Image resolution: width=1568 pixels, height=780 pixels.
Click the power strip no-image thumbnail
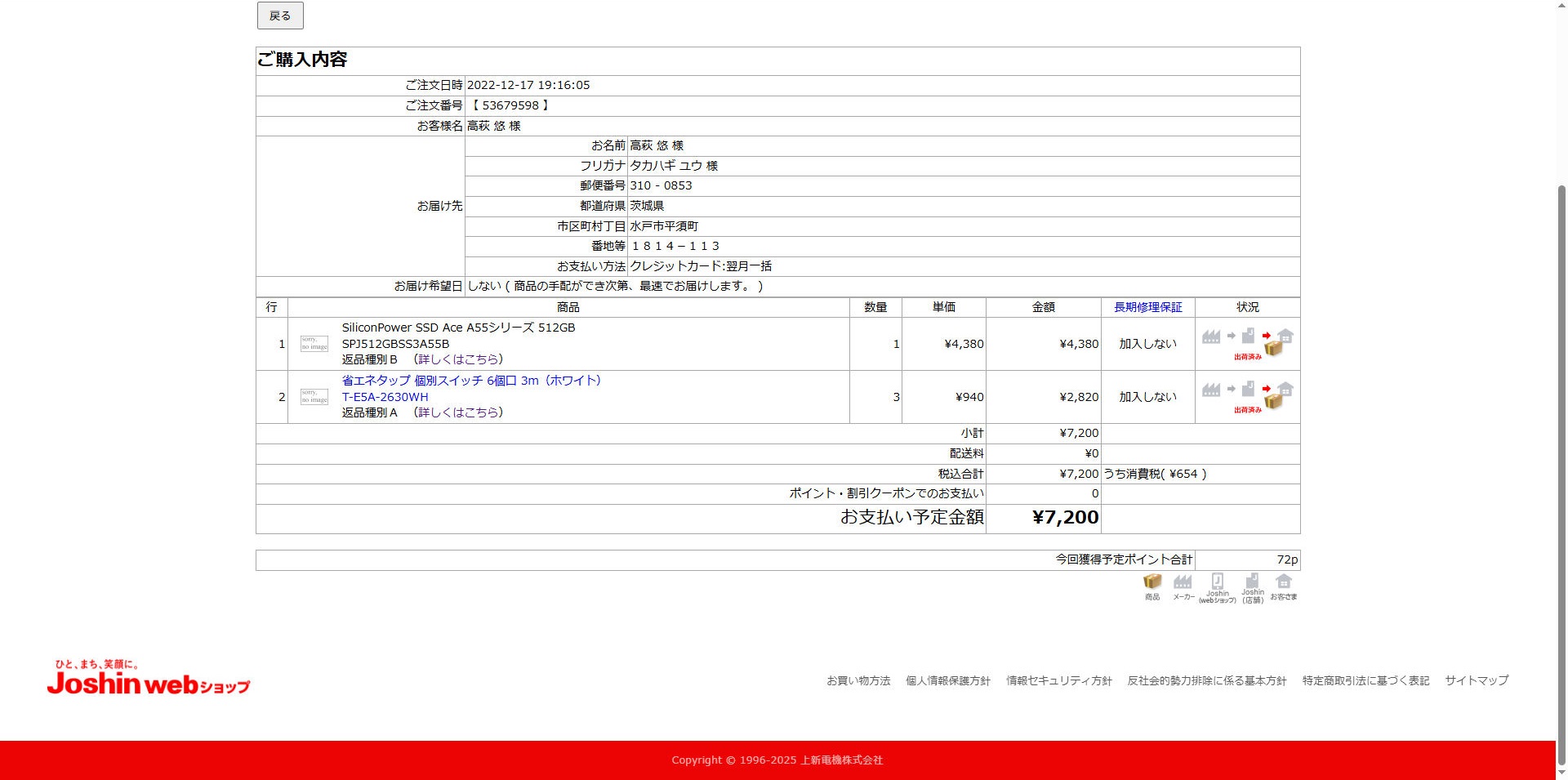coord(314,397)
